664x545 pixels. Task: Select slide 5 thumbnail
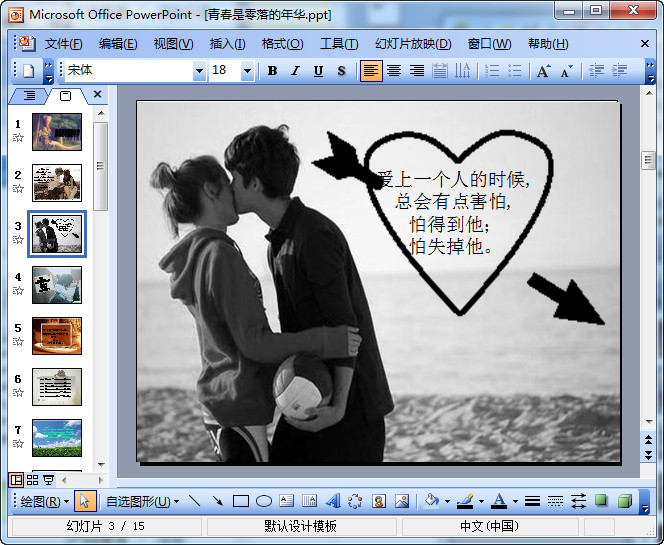point(57,336)
